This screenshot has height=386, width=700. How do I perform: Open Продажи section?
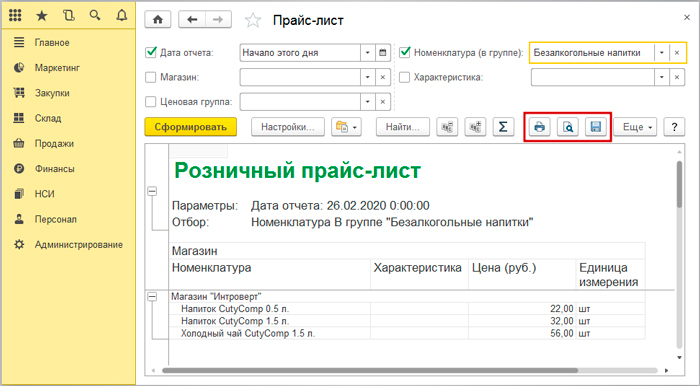tap(54, 144)
